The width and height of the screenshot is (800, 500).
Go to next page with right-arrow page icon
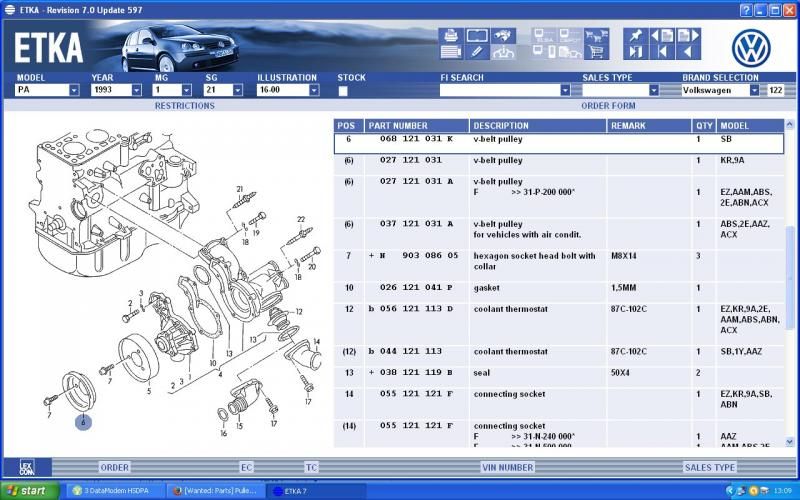click(x=688, y=36)
